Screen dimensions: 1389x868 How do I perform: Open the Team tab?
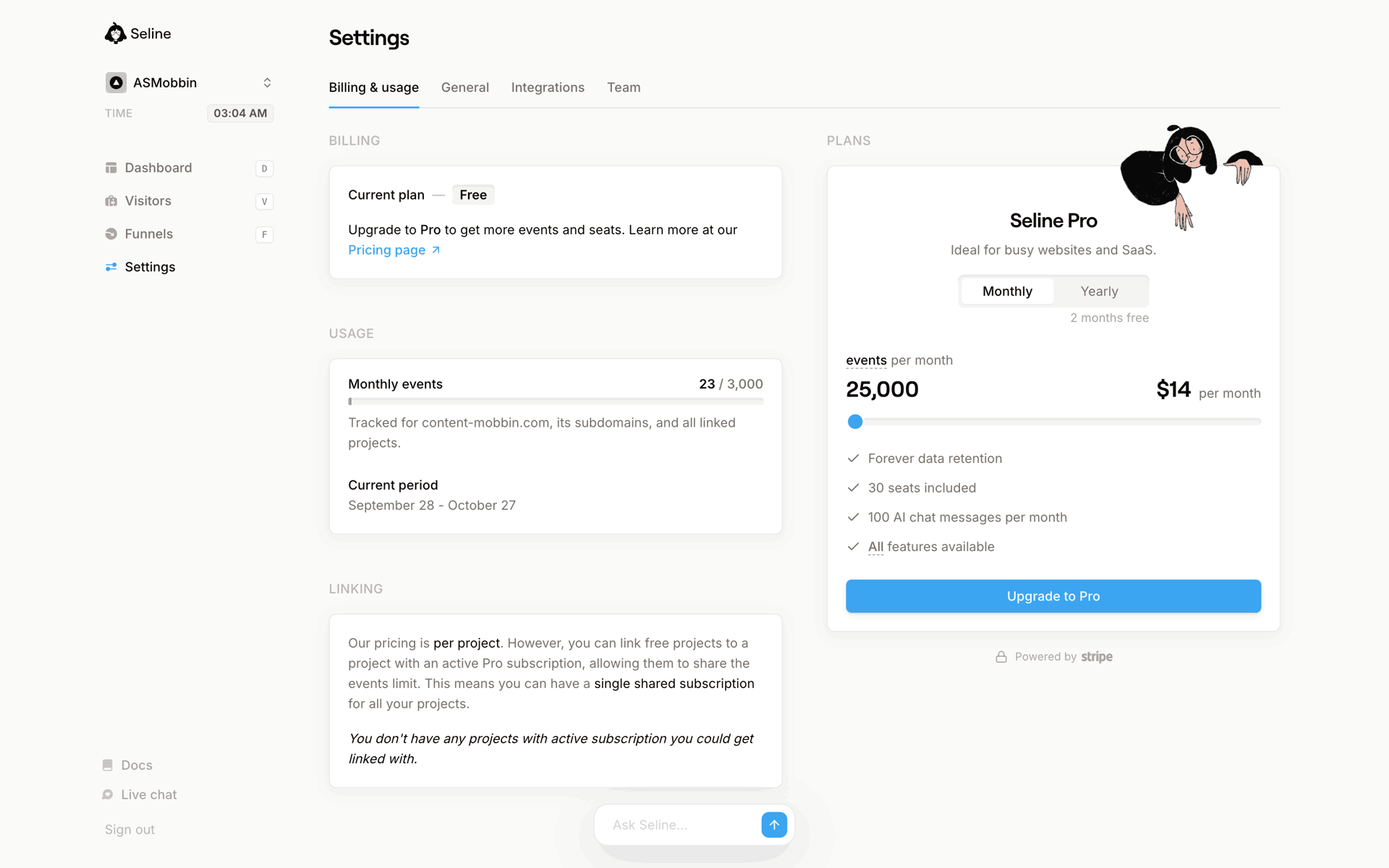(x=624, y=88)
